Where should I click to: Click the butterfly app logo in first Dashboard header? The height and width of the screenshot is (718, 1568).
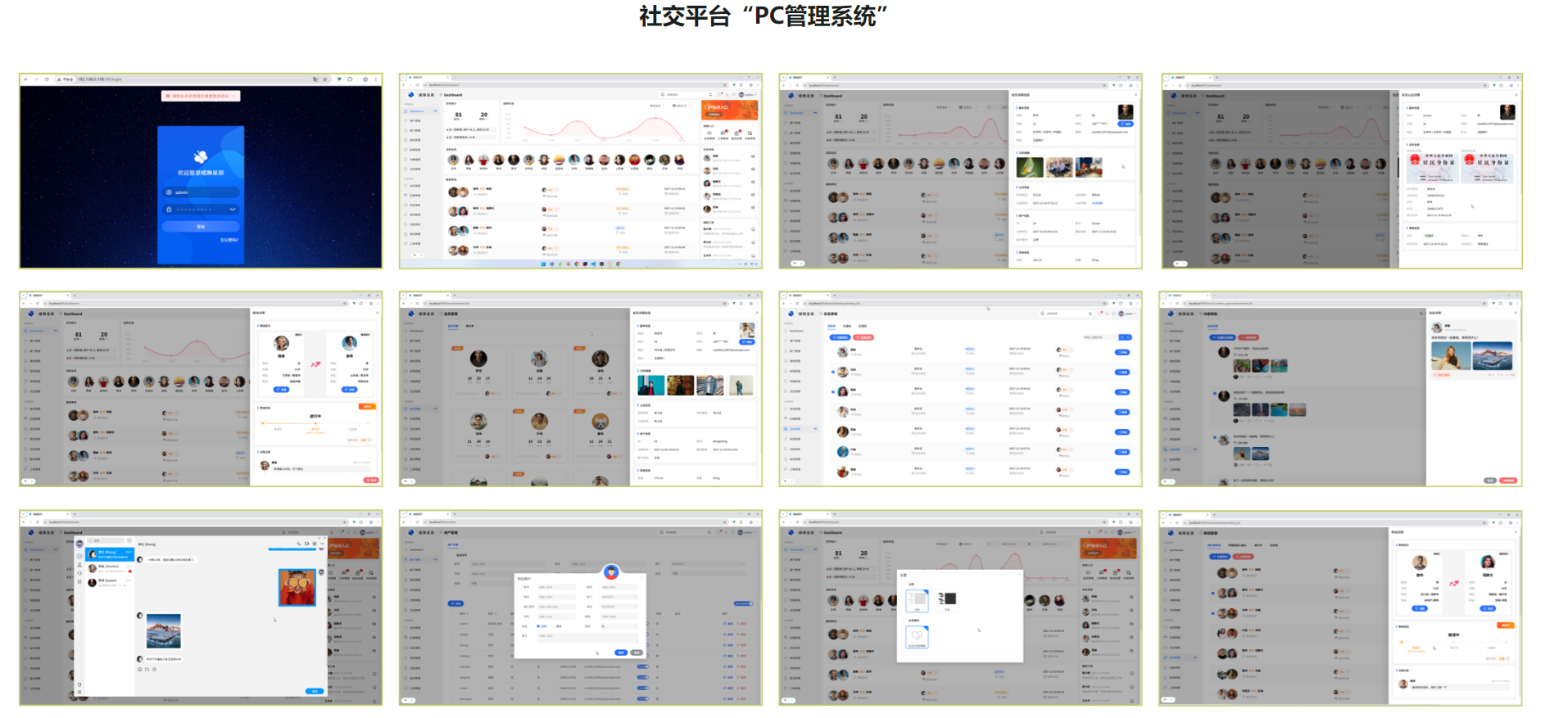tap(410, 94)
